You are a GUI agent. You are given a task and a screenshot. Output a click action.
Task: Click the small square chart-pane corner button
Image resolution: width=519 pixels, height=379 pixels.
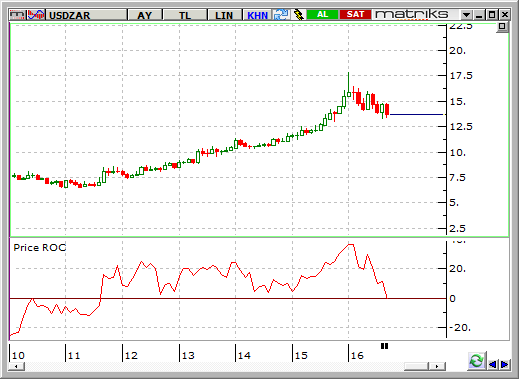(502, 27)
